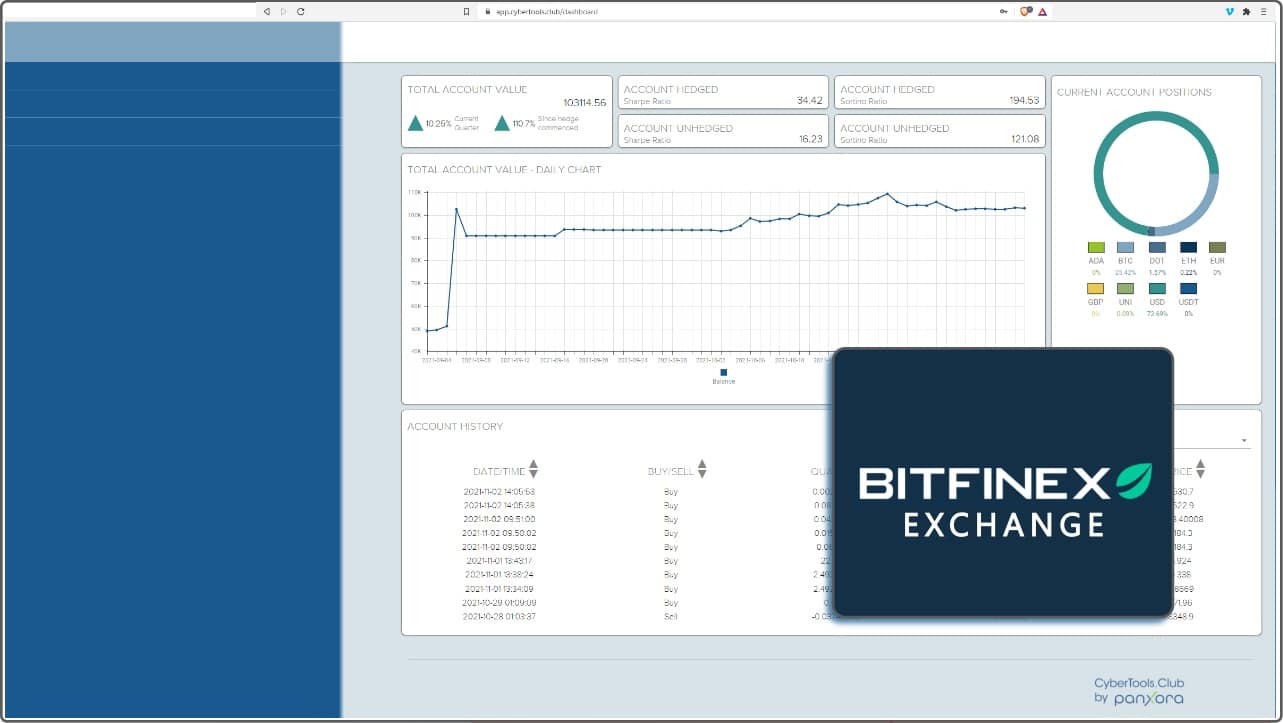The image size is (1283, 723).
Task: Sort the table by DATE/TIME ascending
Action: pyautogui.click(x=535, y=466)
